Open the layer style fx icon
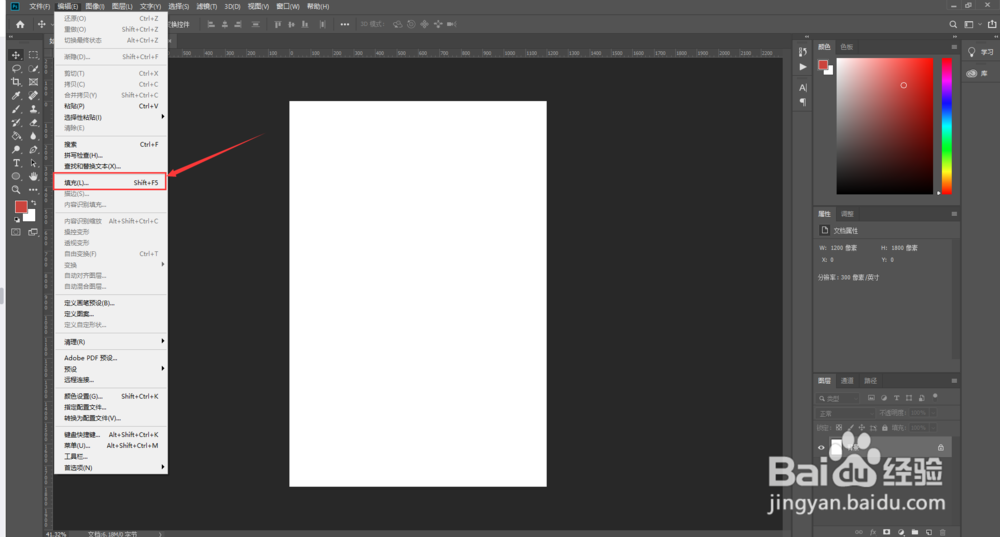1000x537 pixels. pyautogui.click(x=873, y=532)
